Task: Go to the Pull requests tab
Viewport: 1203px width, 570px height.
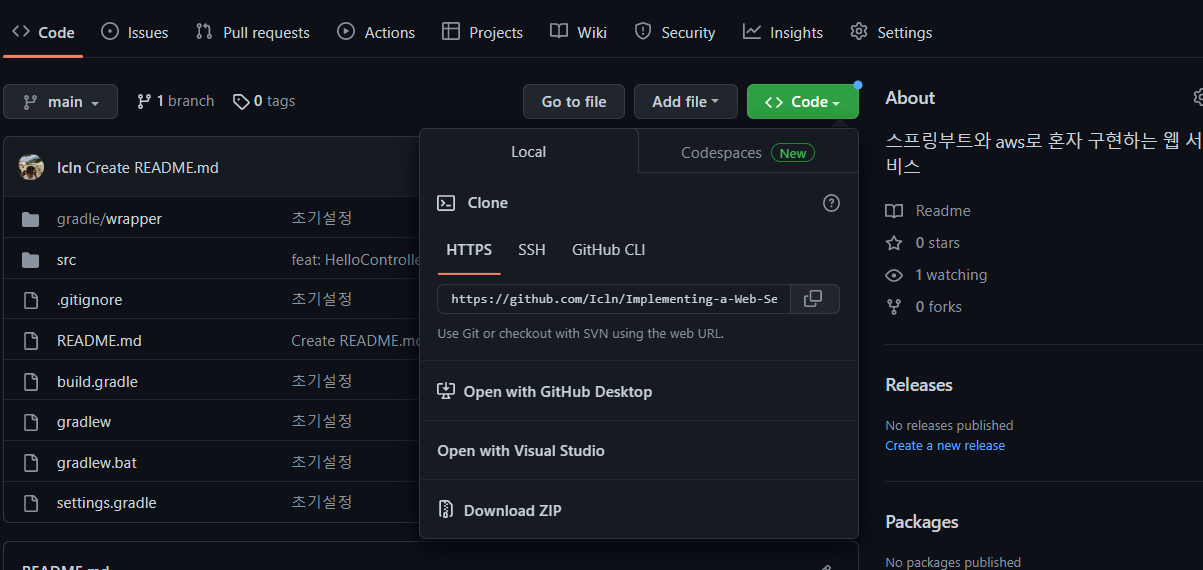Action: click(252, 32)
